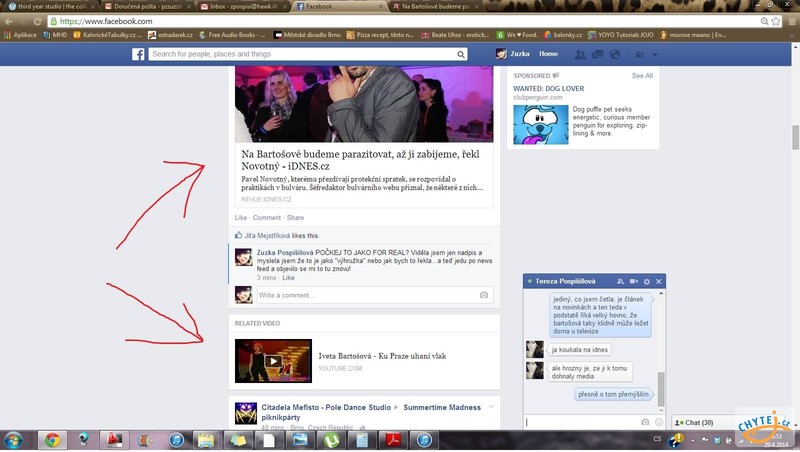Like the iDNES article post
The image size is (800, 452).
(240, 218)
